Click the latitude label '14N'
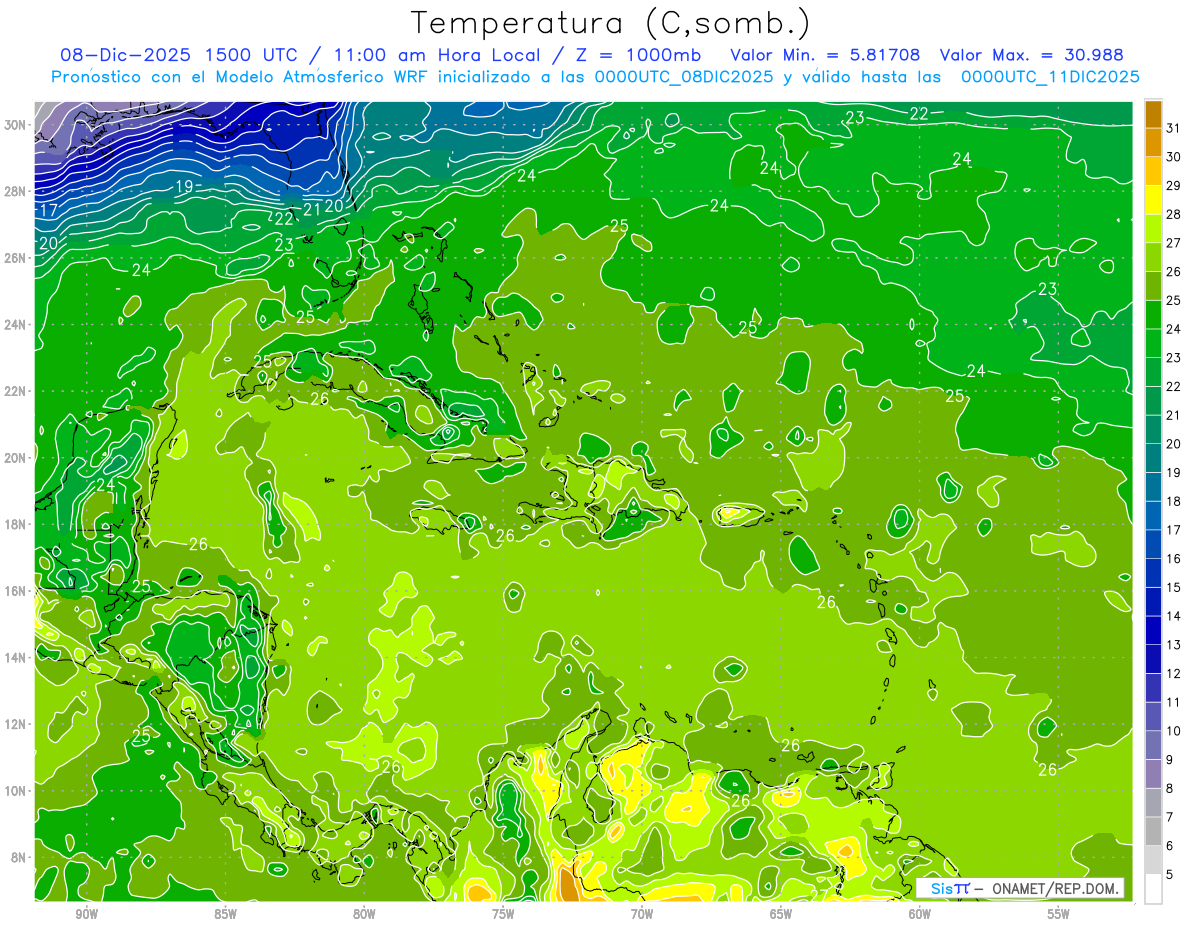Screen dimensions: 1200x927 point(17,657)
